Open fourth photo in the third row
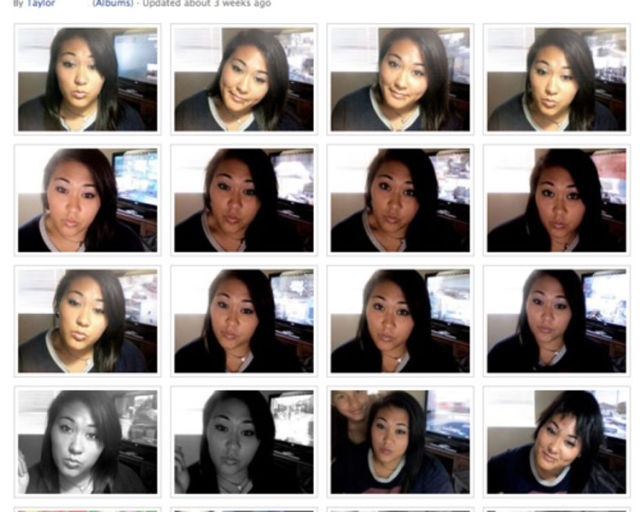 pos(557,321)
